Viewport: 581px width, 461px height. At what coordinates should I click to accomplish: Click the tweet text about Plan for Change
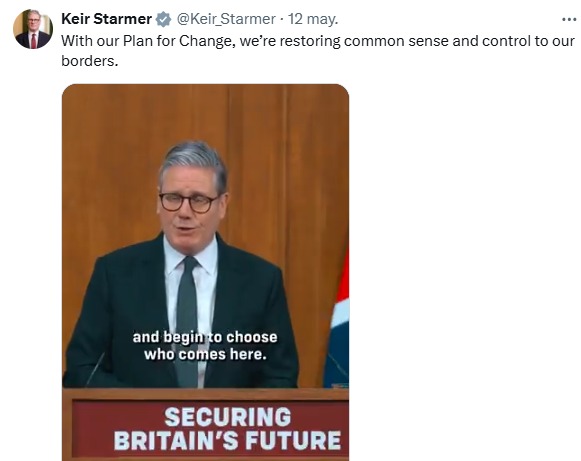click(318, 51)
